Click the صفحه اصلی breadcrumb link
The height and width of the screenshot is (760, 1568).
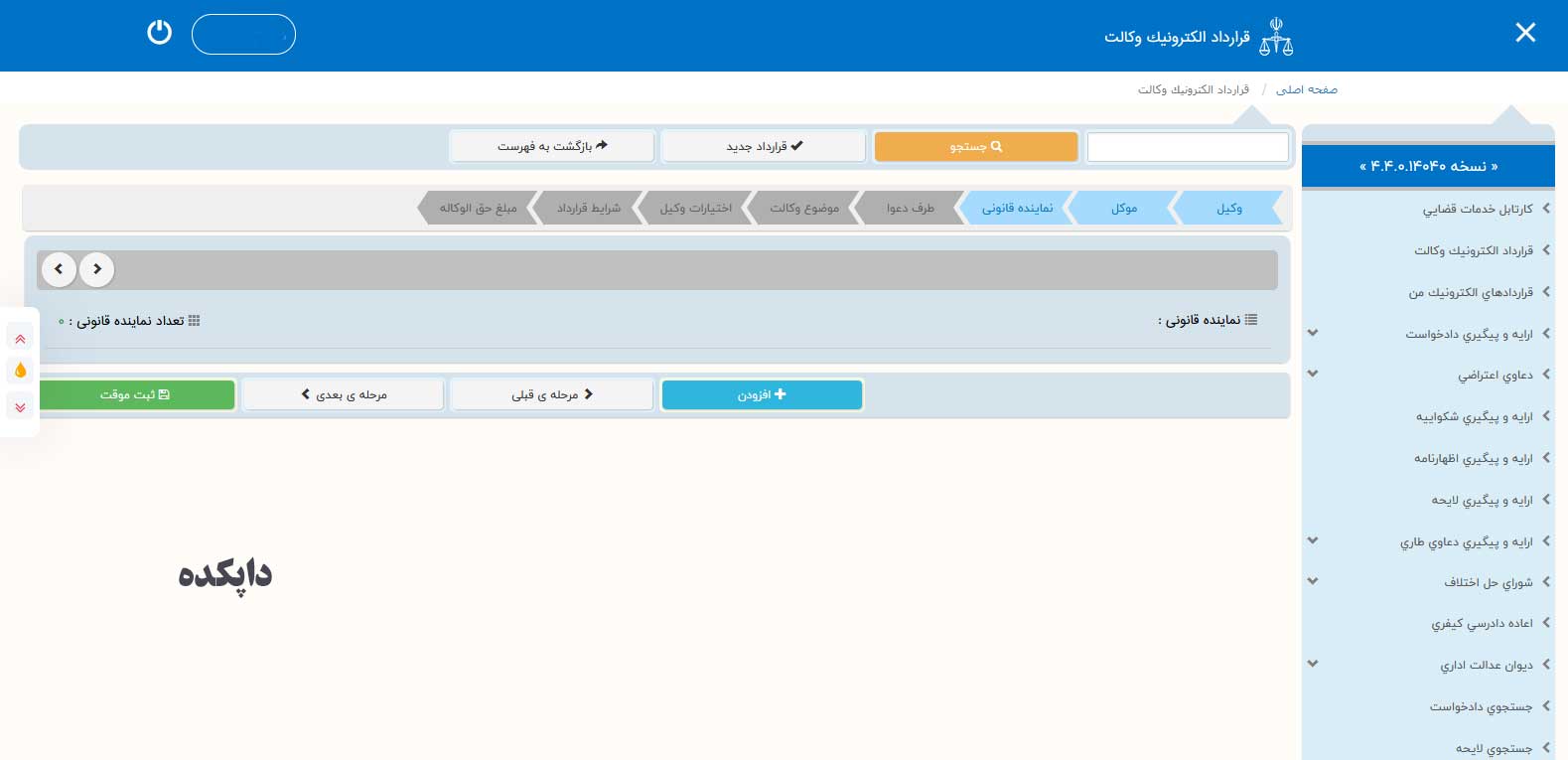pyautogui.click(x=1306, y=89)
